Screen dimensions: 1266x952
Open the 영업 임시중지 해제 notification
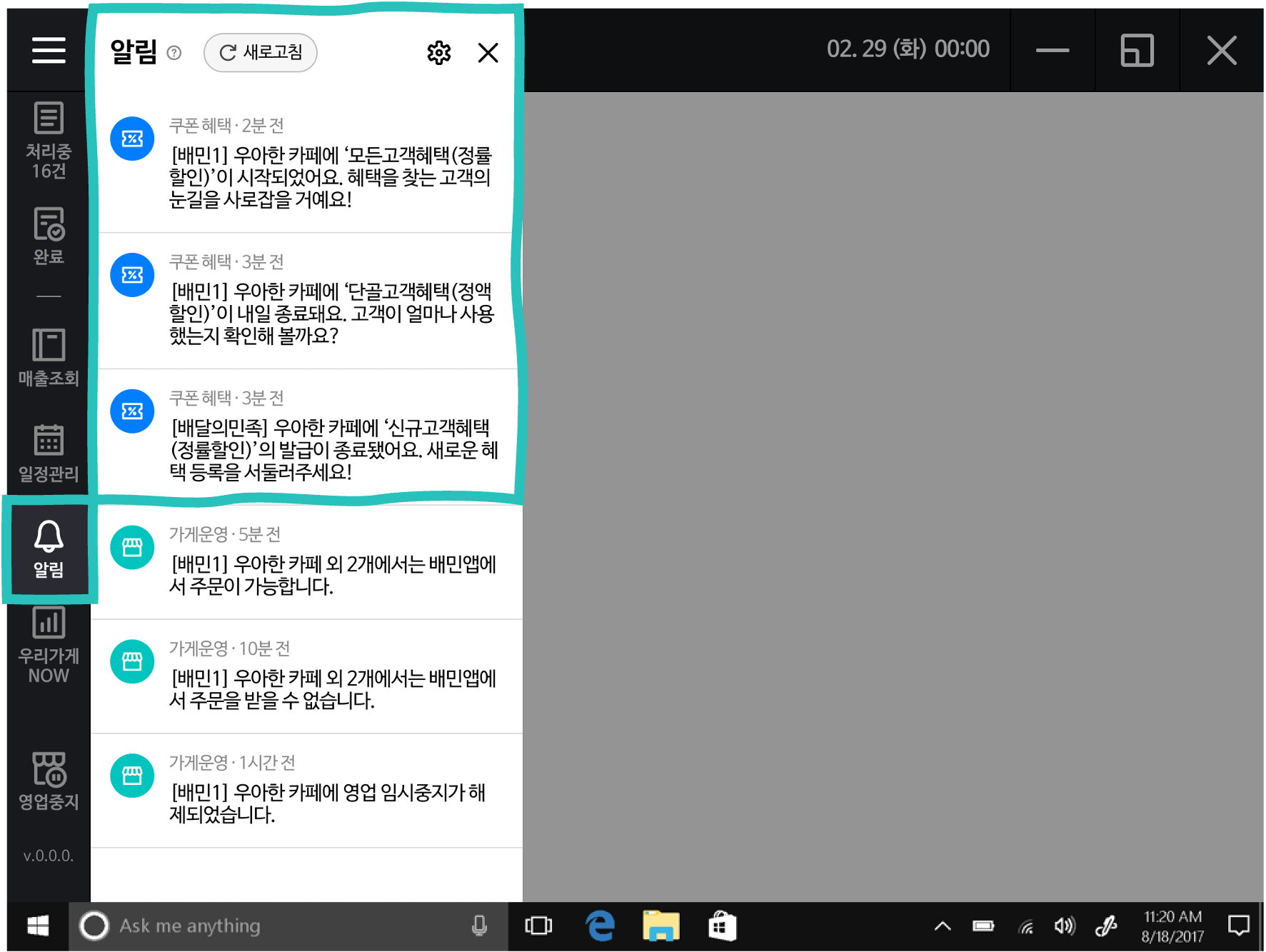tap(306, 791)
